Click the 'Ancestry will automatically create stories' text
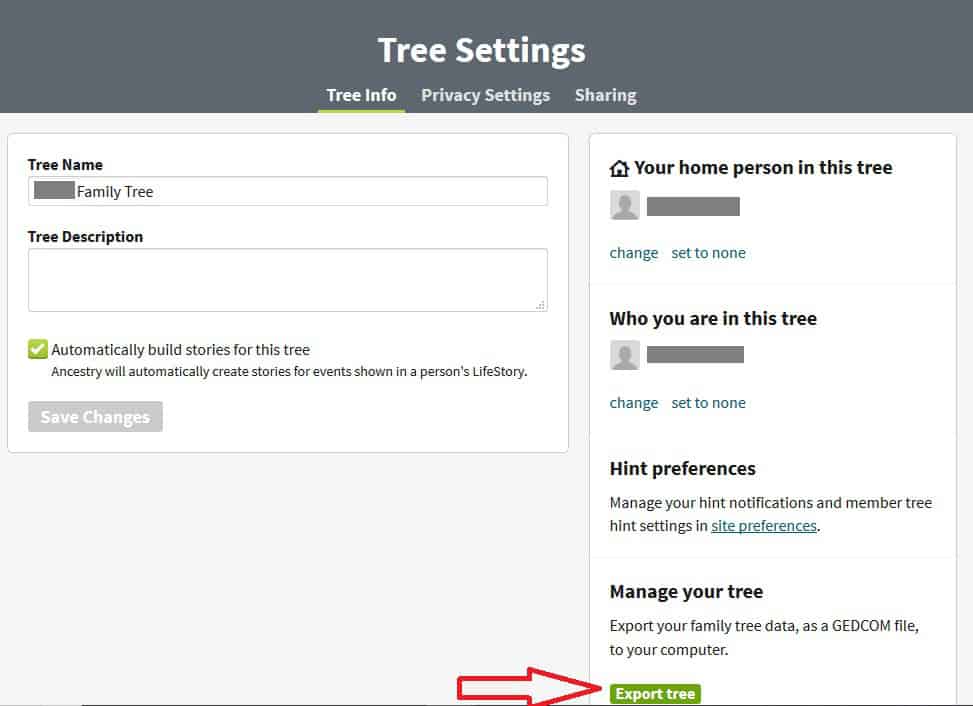This screenshot has width=973, height=706. point(289,372)
